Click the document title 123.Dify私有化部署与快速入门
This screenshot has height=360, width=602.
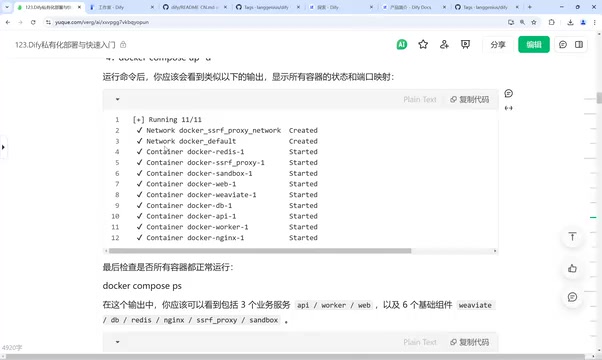tap(65, 45)
